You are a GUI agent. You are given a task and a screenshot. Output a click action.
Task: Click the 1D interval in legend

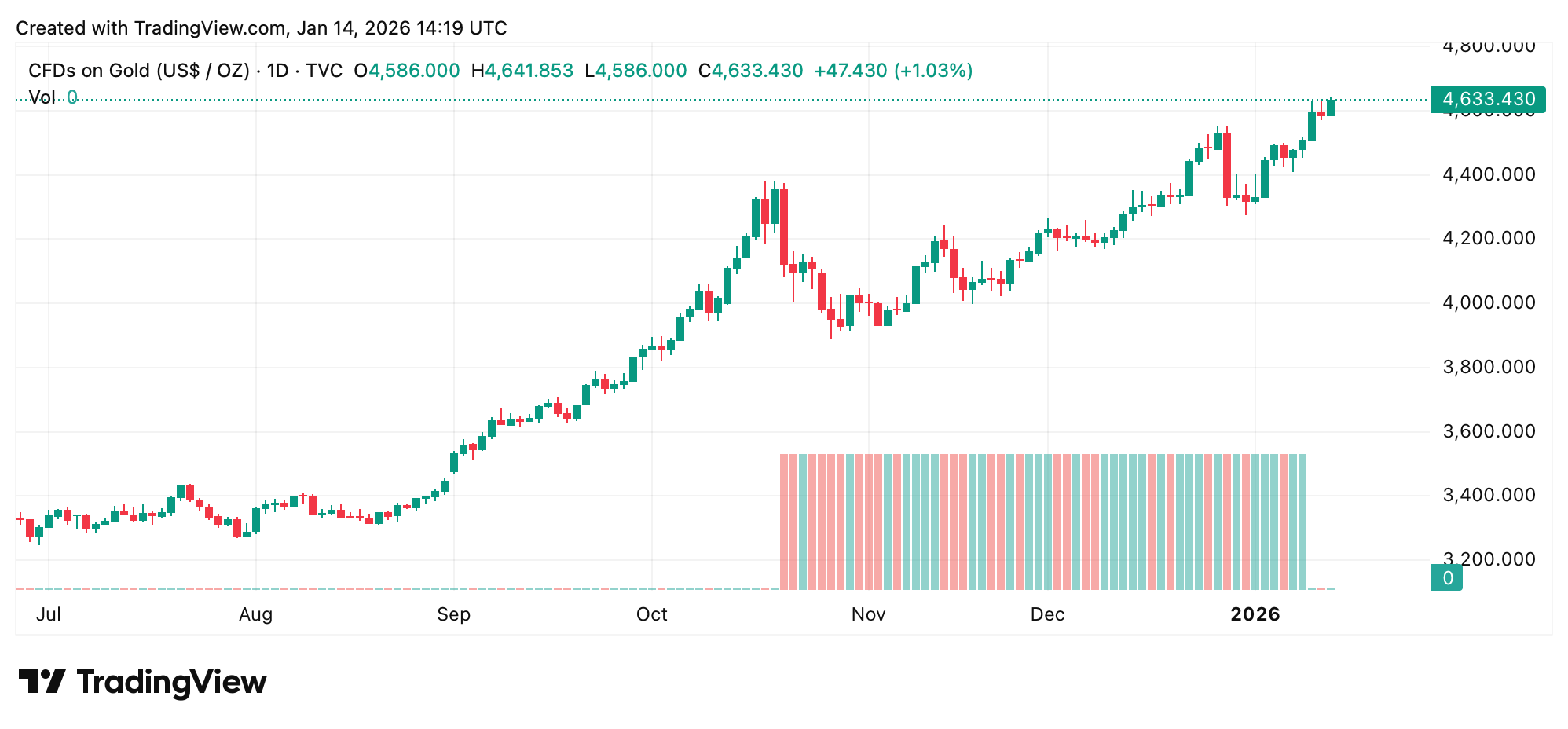click(277, 71)
